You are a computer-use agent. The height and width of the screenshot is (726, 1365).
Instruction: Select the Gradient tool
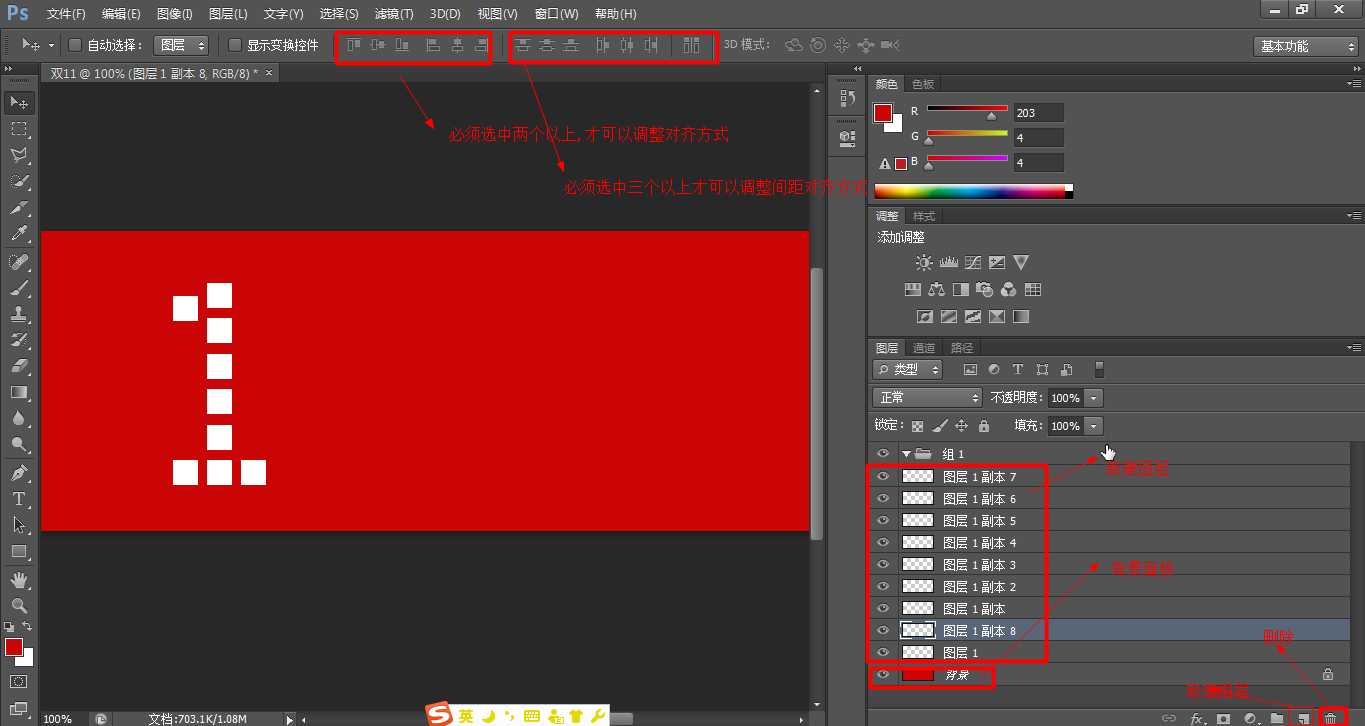19,392
